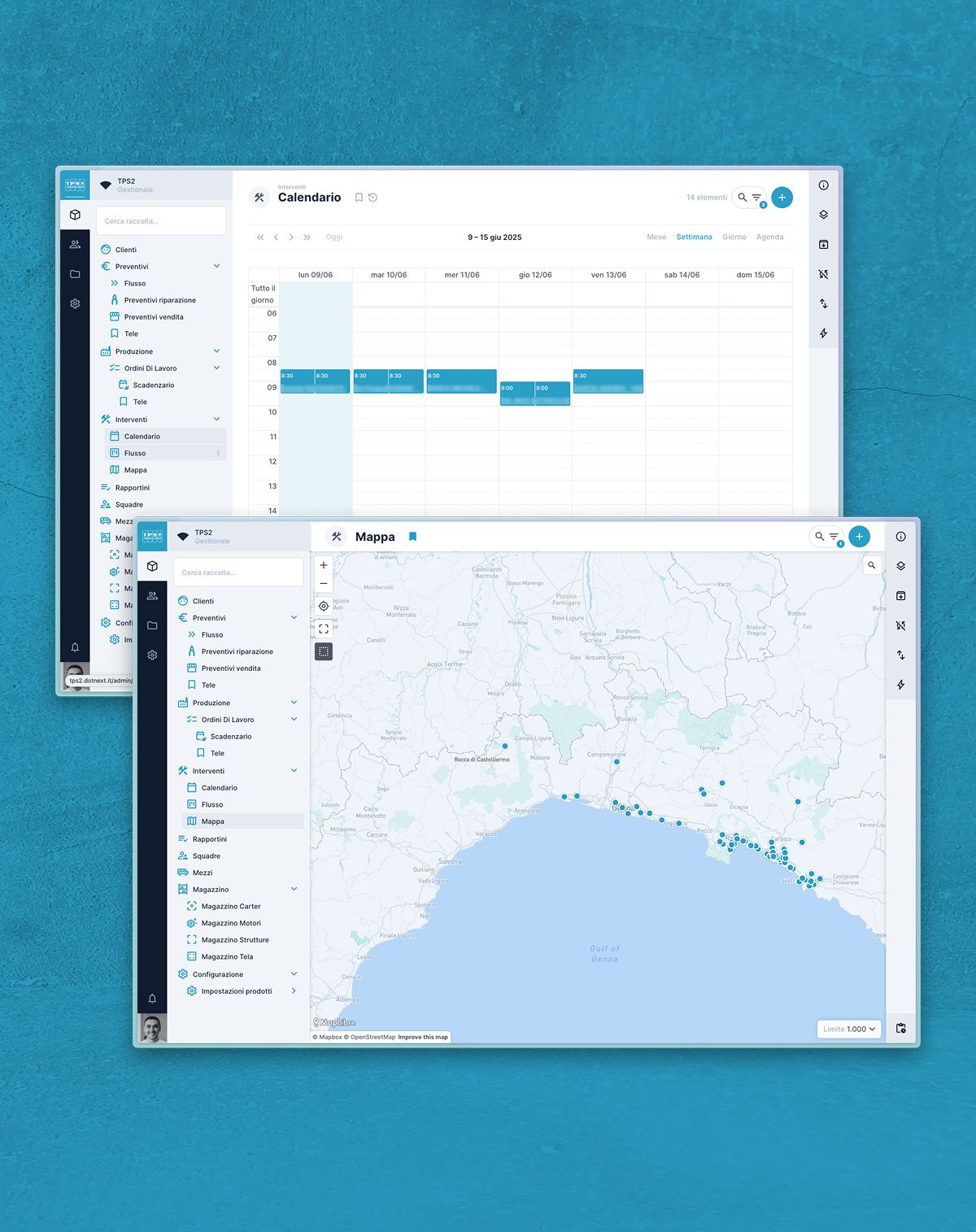Open the Limite 1.000 dropdown
The height and width of the screenshot is (1232, 976).
(849, 1029)
